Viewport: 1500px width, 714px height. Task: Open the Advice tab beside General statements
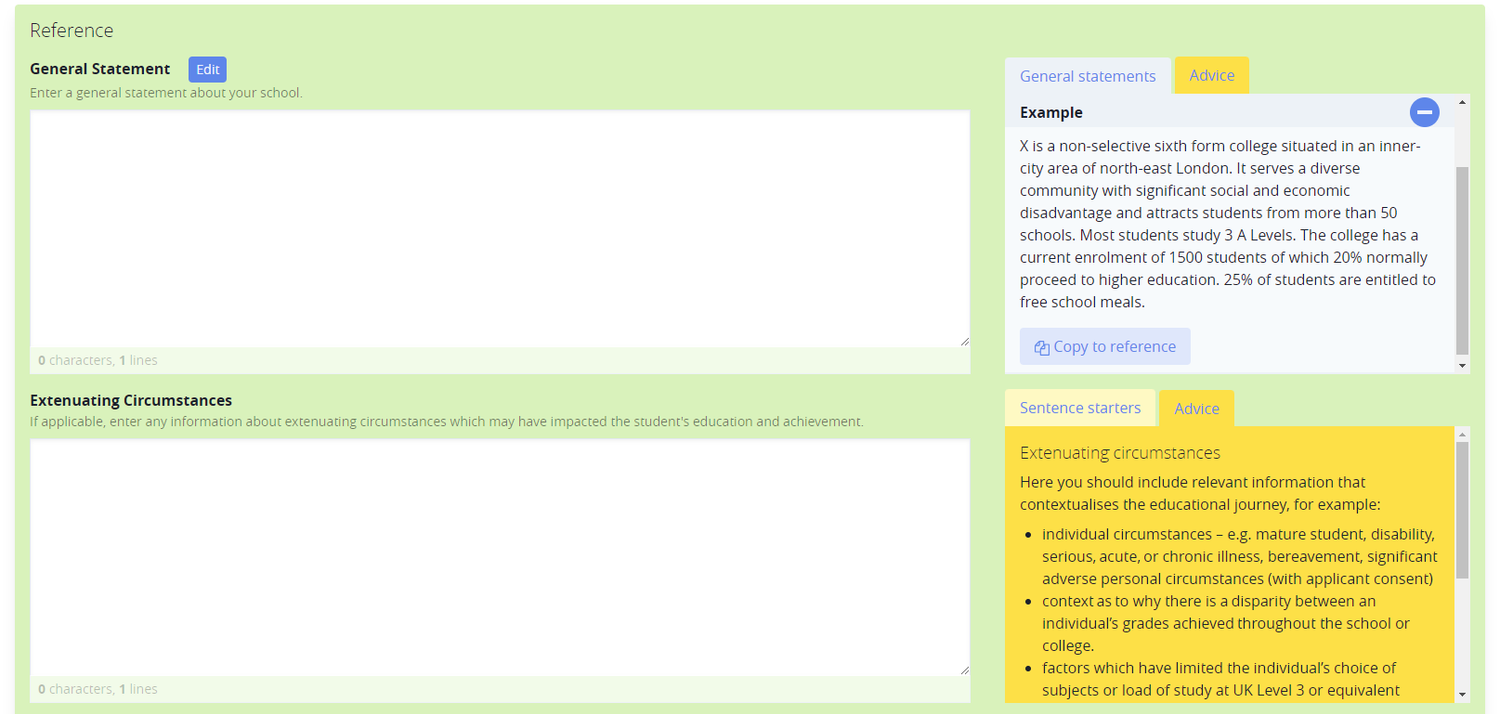coord(1212,76)
